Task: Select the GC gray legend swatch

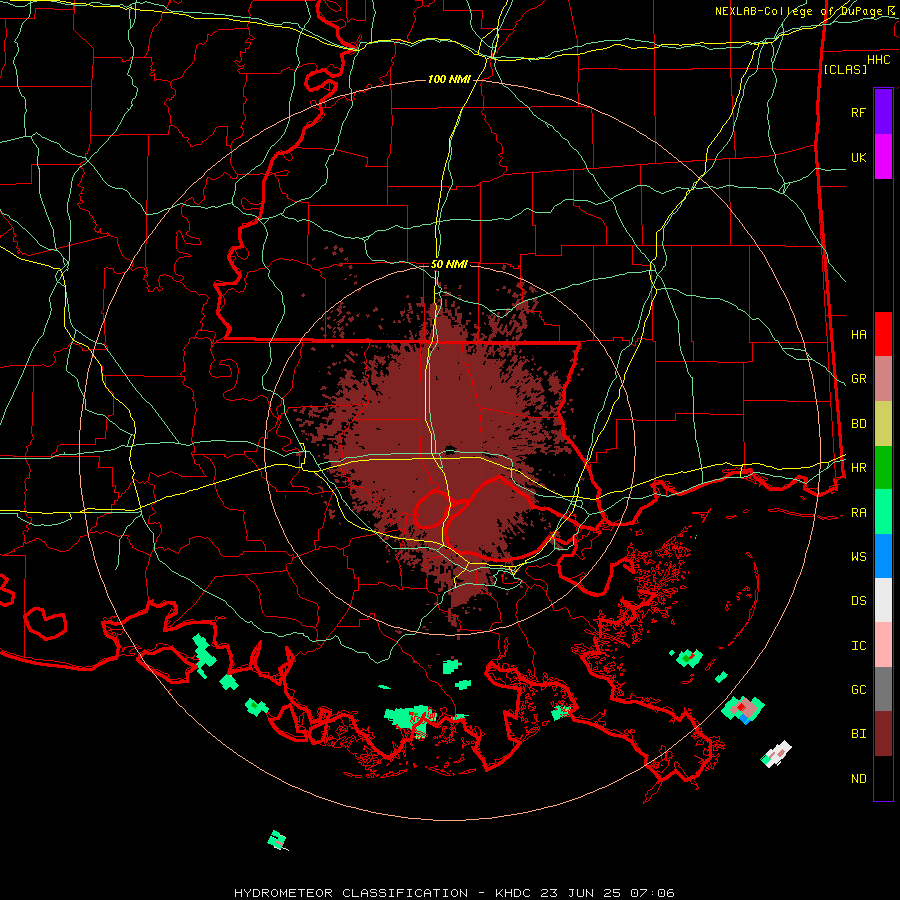Action: pos(883,689)
